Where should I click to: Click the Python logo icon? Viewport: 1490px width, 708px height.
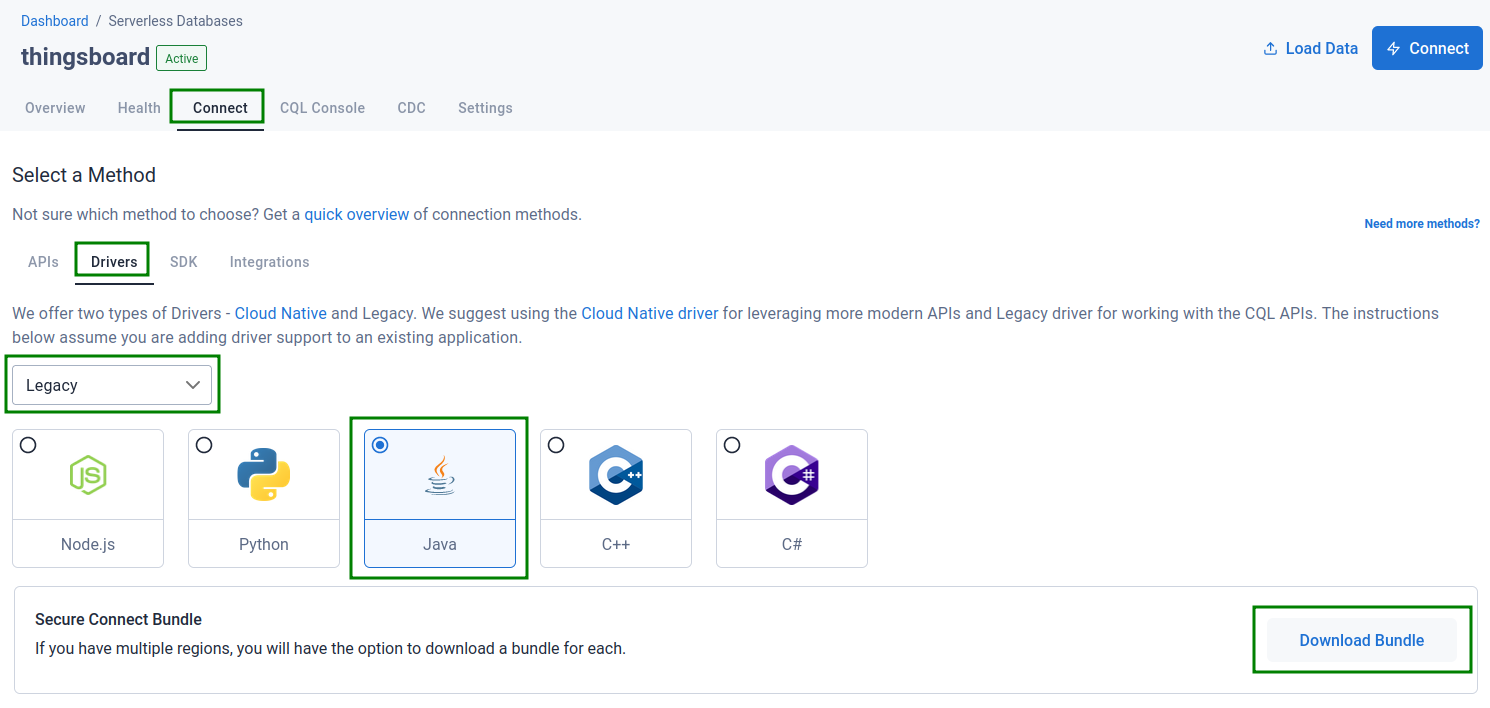click(x=264, y=474)
